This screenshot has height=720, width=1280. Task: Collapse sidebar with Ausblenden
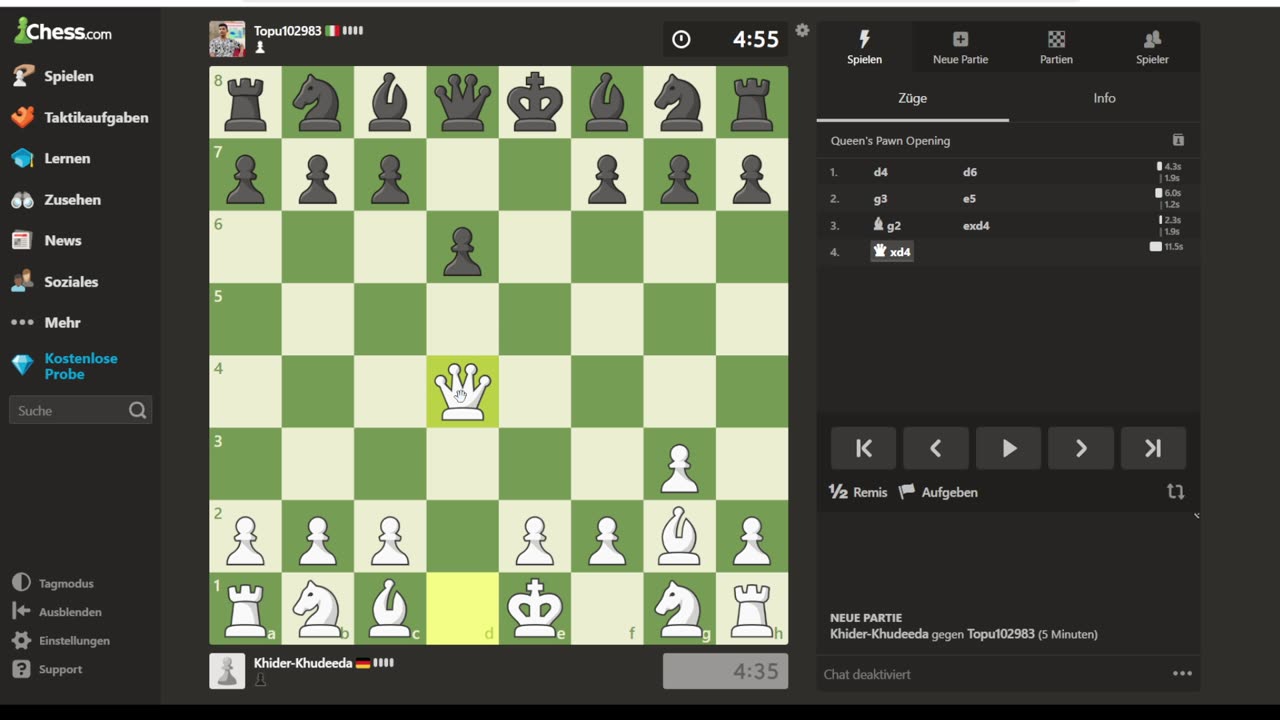click(x=56, y=611)
